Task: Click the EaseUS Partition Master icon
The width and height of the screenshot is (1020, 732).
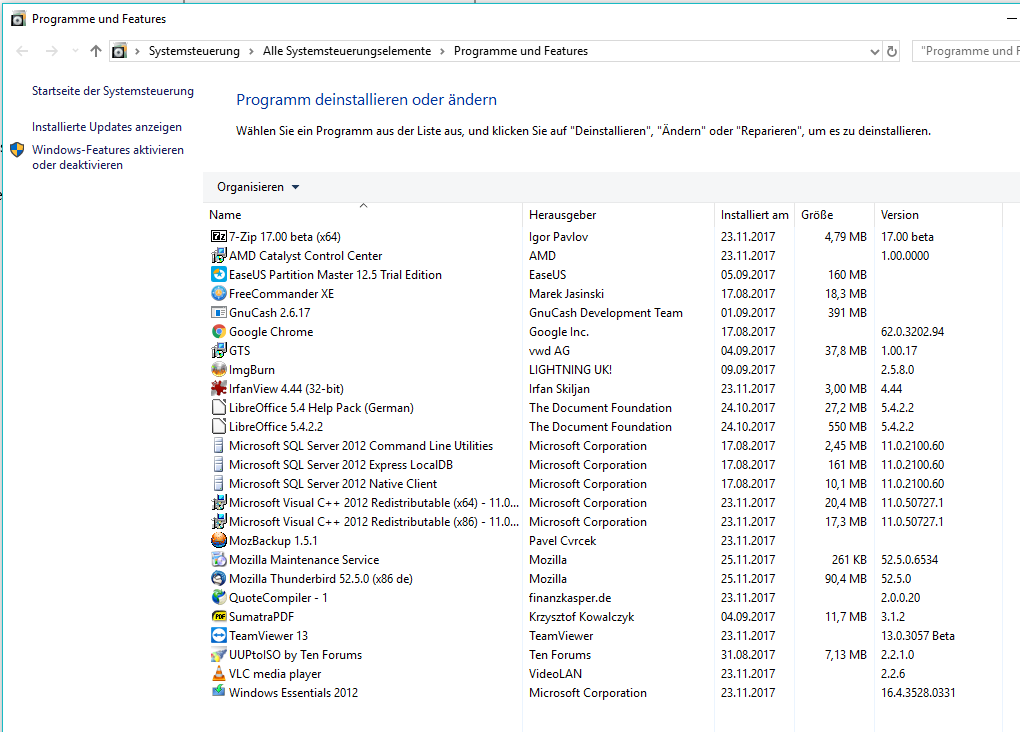Action: click(219, 274)
